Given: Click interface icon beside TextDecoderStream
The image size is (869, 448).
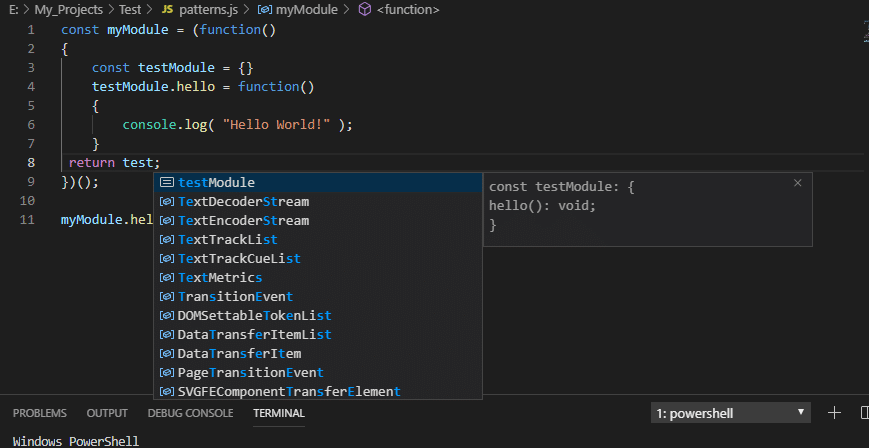Looking at the screenshot, I should (167, 201).
